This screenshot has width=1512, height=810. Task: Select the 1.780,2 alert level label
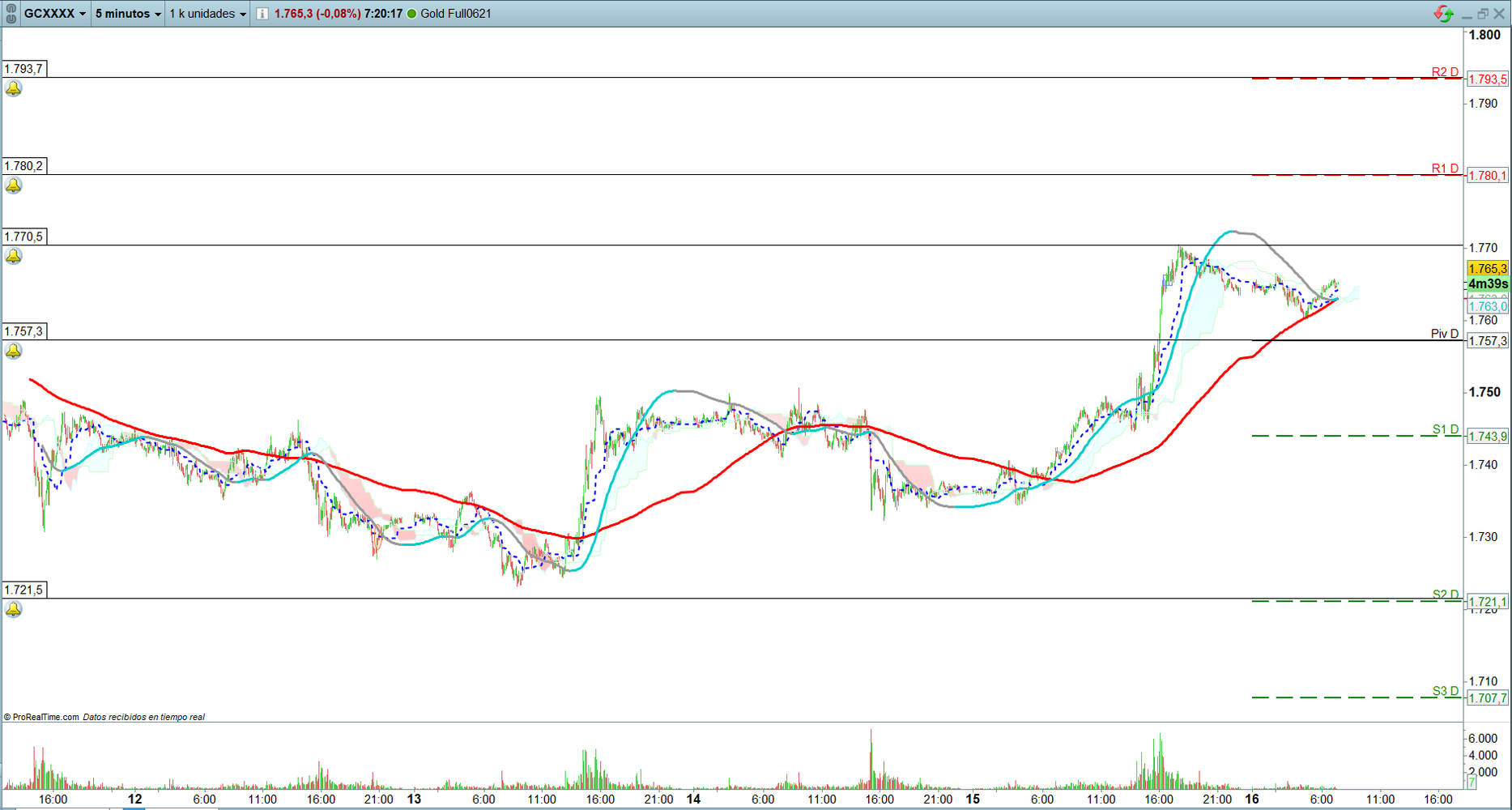[x=24, y=166]
